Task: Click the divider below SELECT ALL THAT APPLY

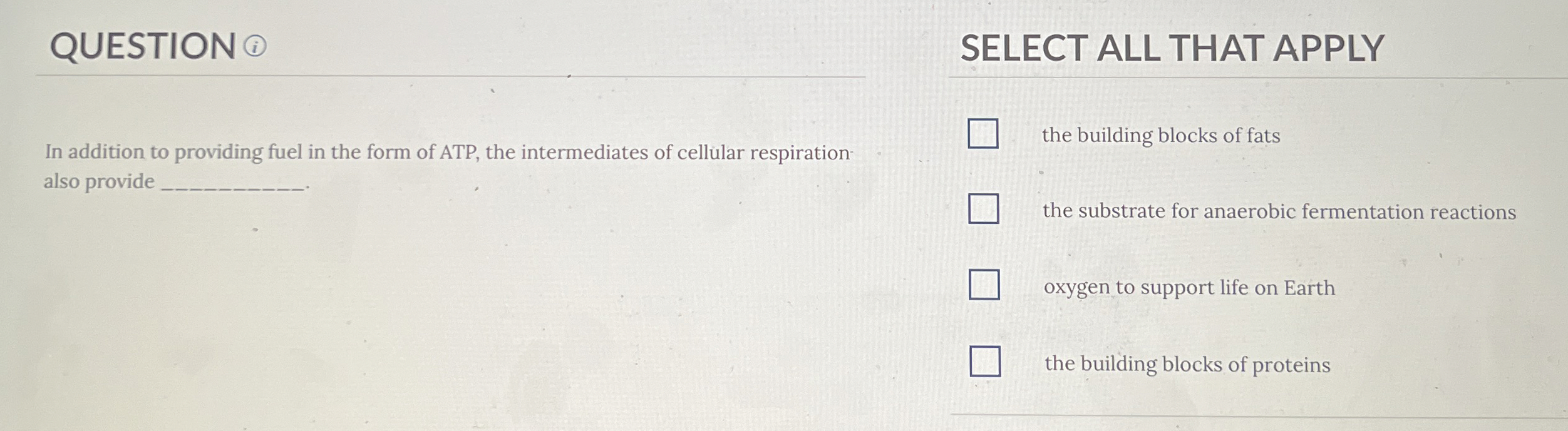Action: coord(1252,78)
